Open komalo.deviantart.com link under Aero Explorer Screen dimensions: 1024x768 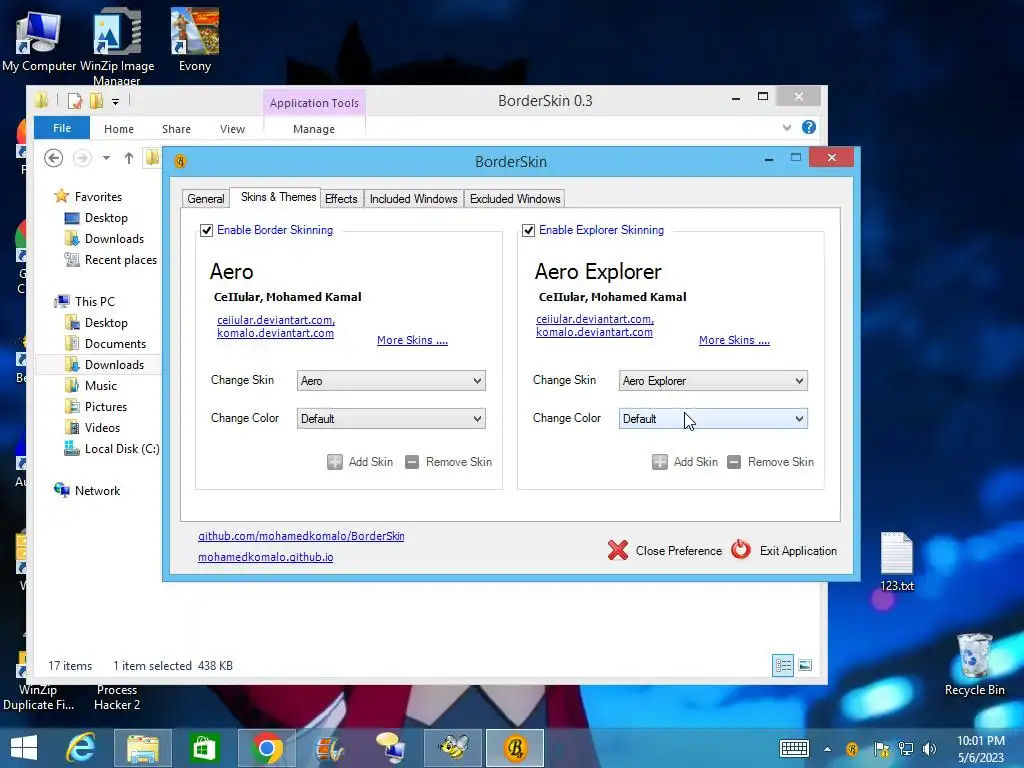[x=594, y=332]
